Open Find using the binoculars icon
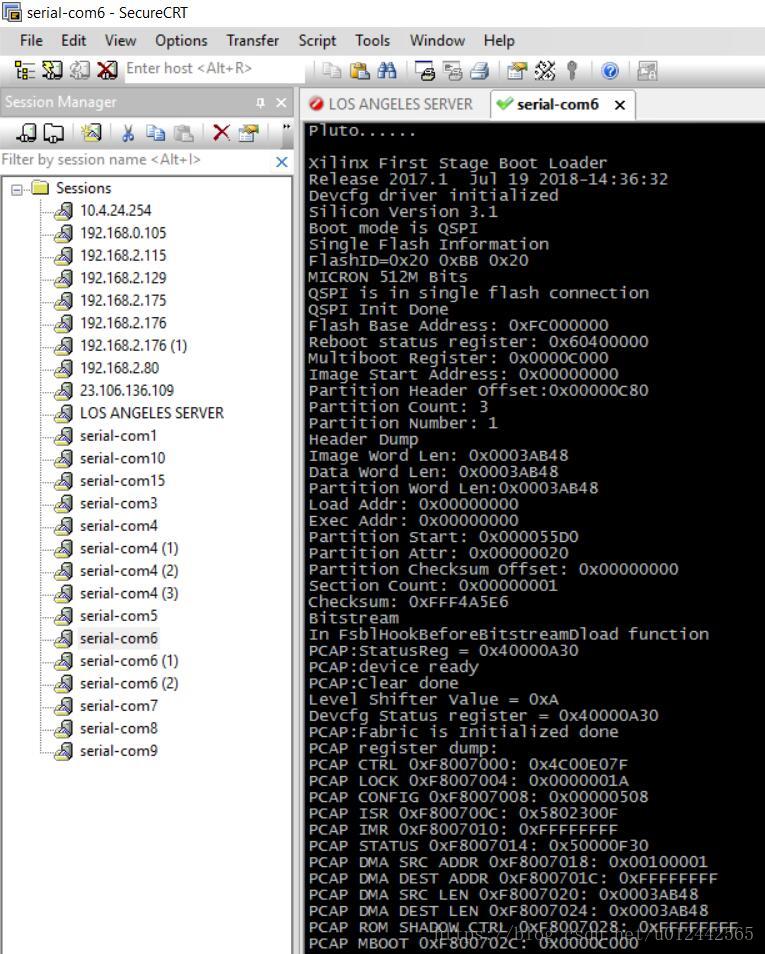765x954 pixels. pyautogui.click(x=387, y=71)
